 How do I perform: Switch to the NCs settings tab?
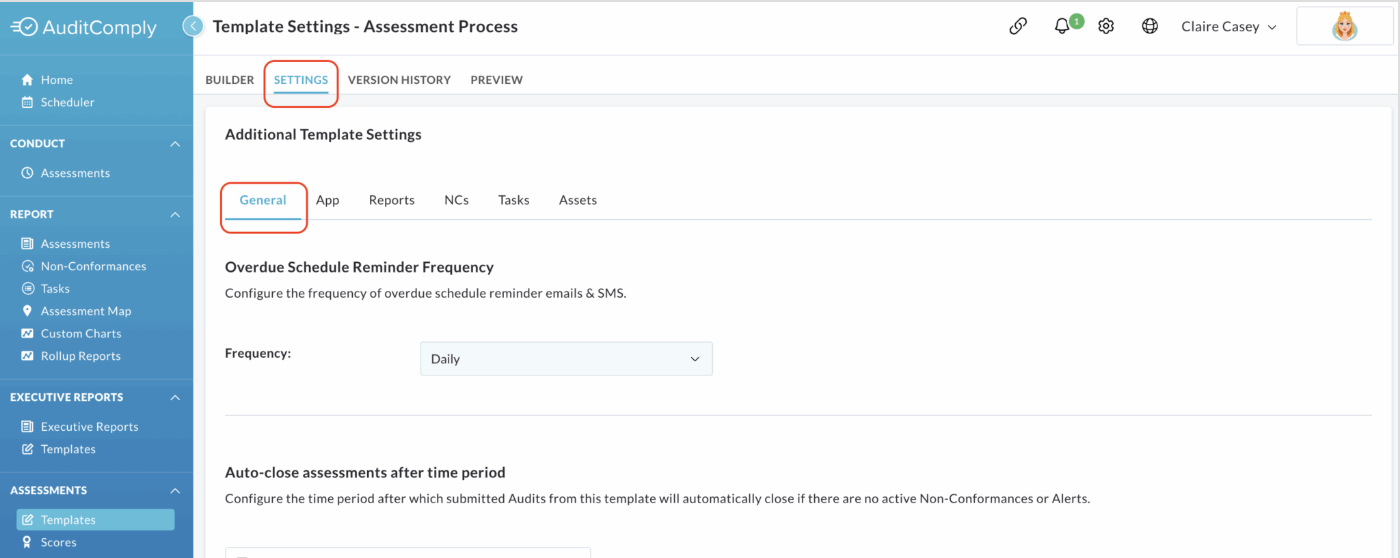coord(456,200)
